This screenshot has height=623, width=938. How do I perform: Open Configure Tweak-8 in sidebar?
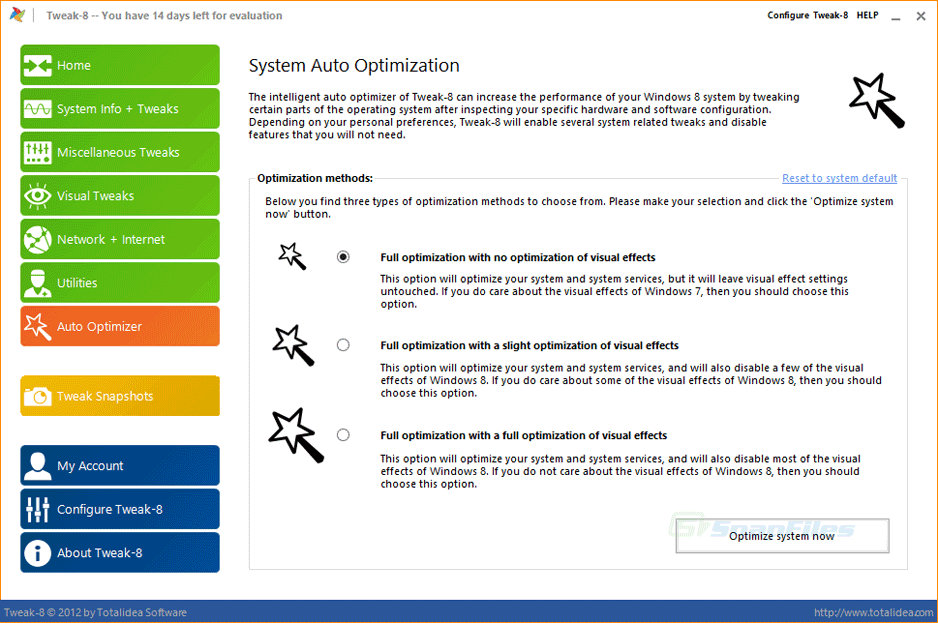point(120,509)
